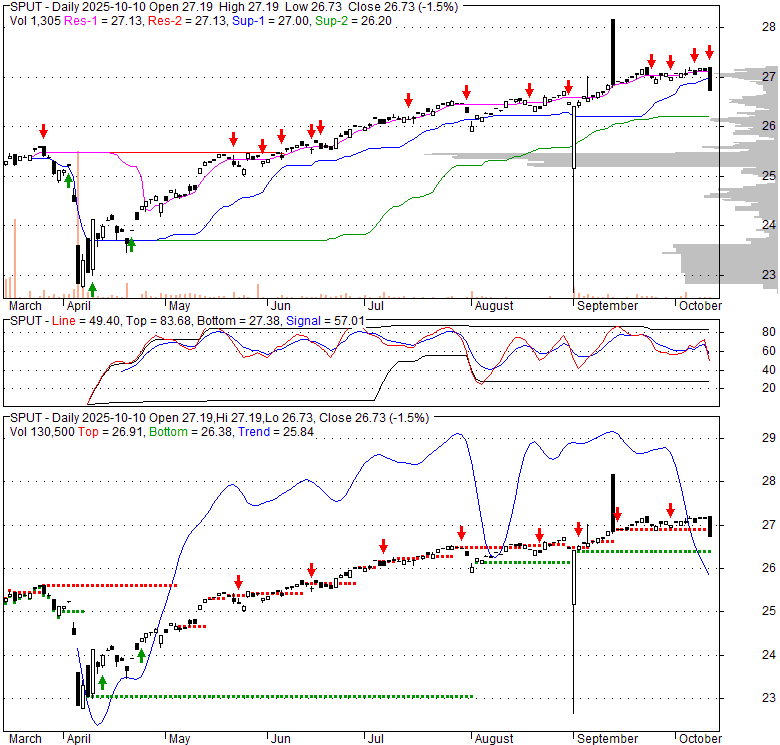Click the 28 price label on top chart axis
Viewport: 780px width, 745px height.
[x=769, y=27]
